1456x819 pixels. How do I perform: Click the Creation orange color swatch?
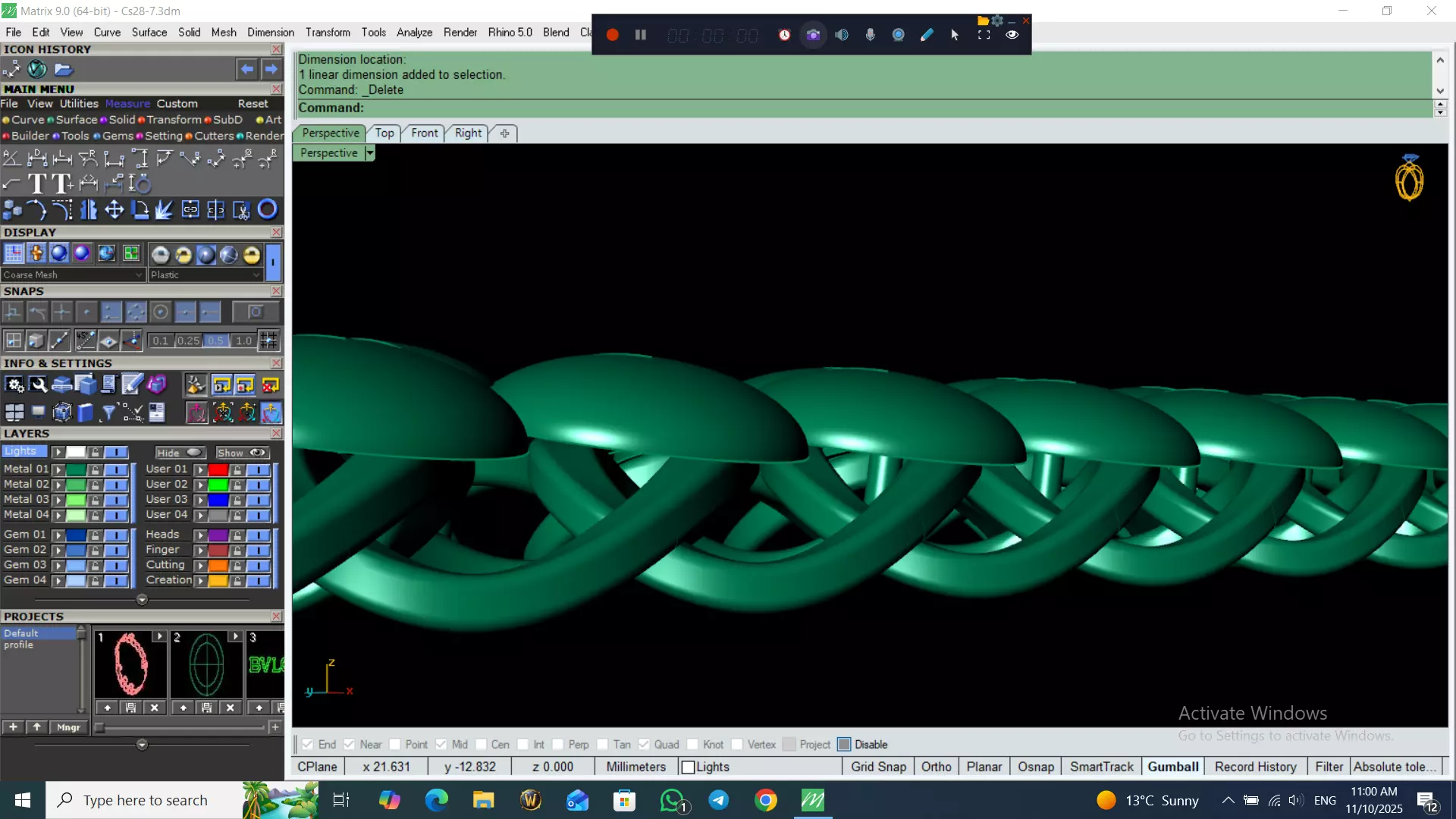click(x=218, y=581)
